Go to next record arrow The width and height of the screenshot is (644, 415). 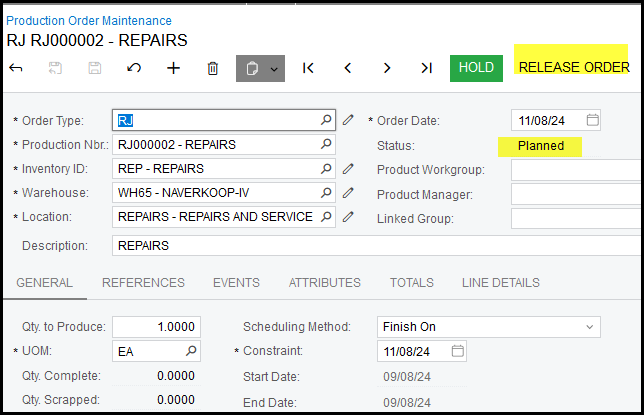[387, 68]
